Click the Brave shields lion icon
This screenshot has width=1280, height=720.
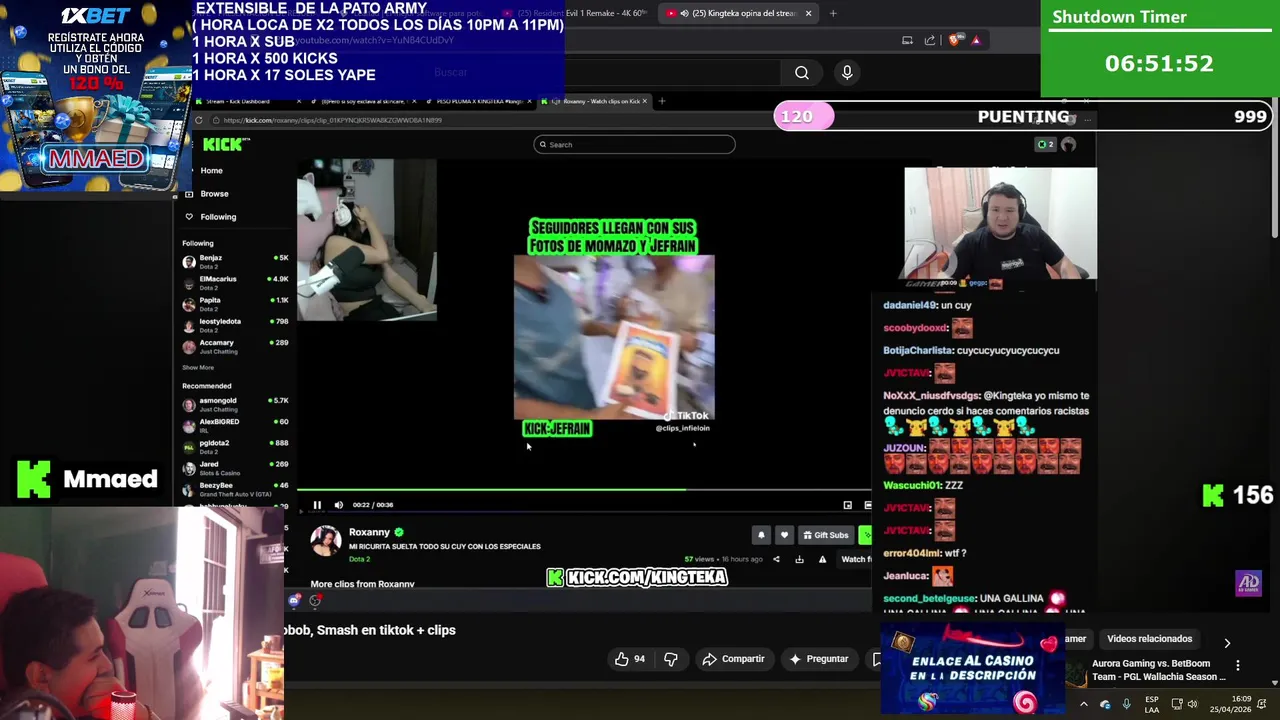point(955,40)
